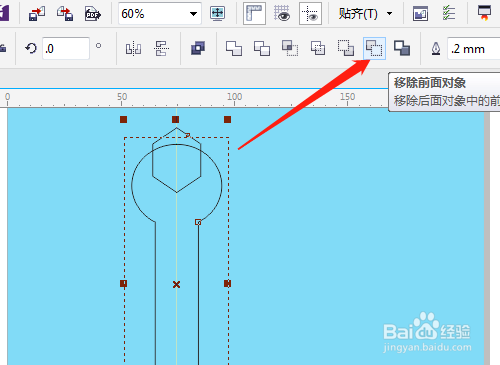Image resolution: width=500 pixels, height=365 pixels.
Task: Open the options dialog icon
Action: coord(420,14)
